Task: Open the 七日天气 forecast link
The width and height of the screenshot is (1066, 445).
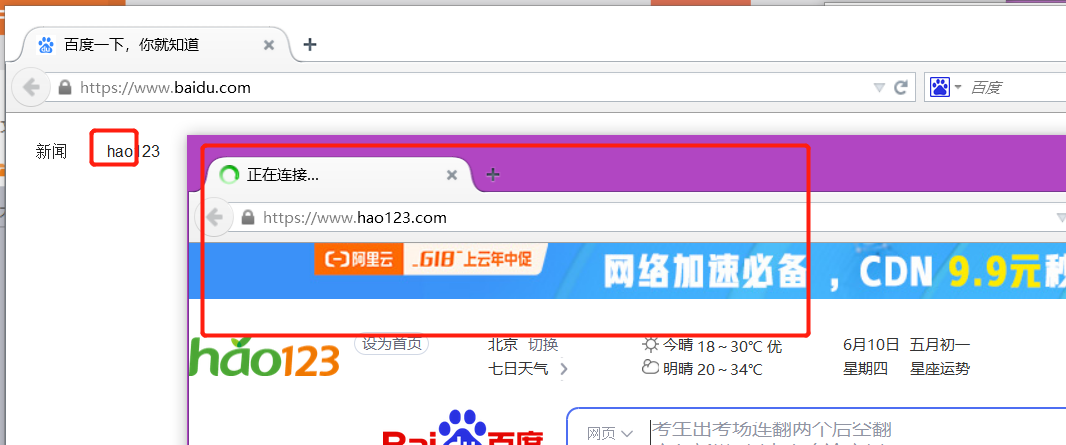Action: [x=518, y=369]
